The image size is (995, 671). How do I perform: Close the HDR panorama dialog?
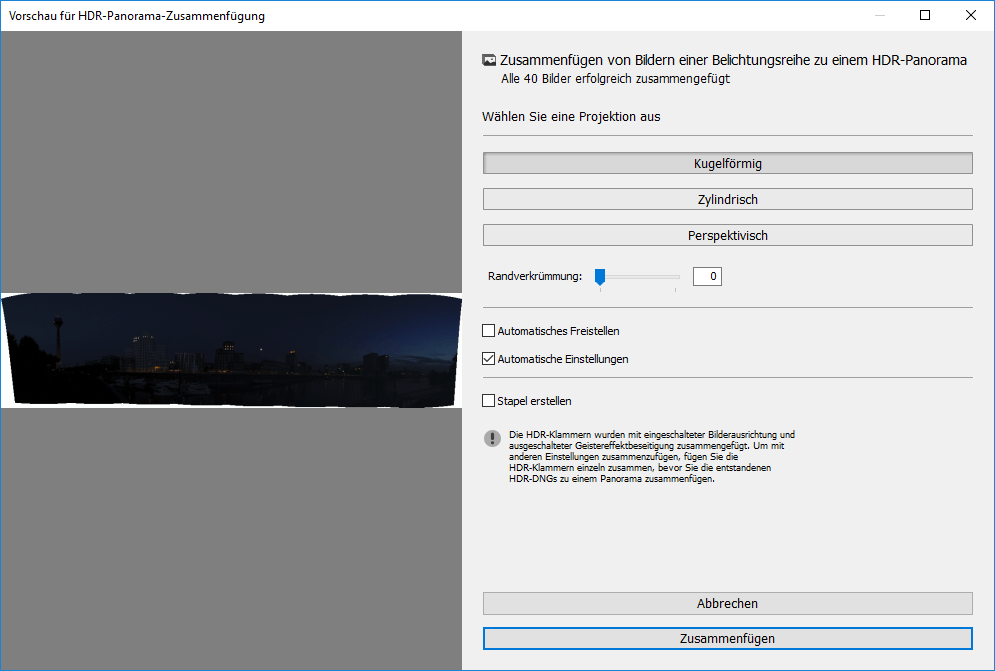coord(971,15)
